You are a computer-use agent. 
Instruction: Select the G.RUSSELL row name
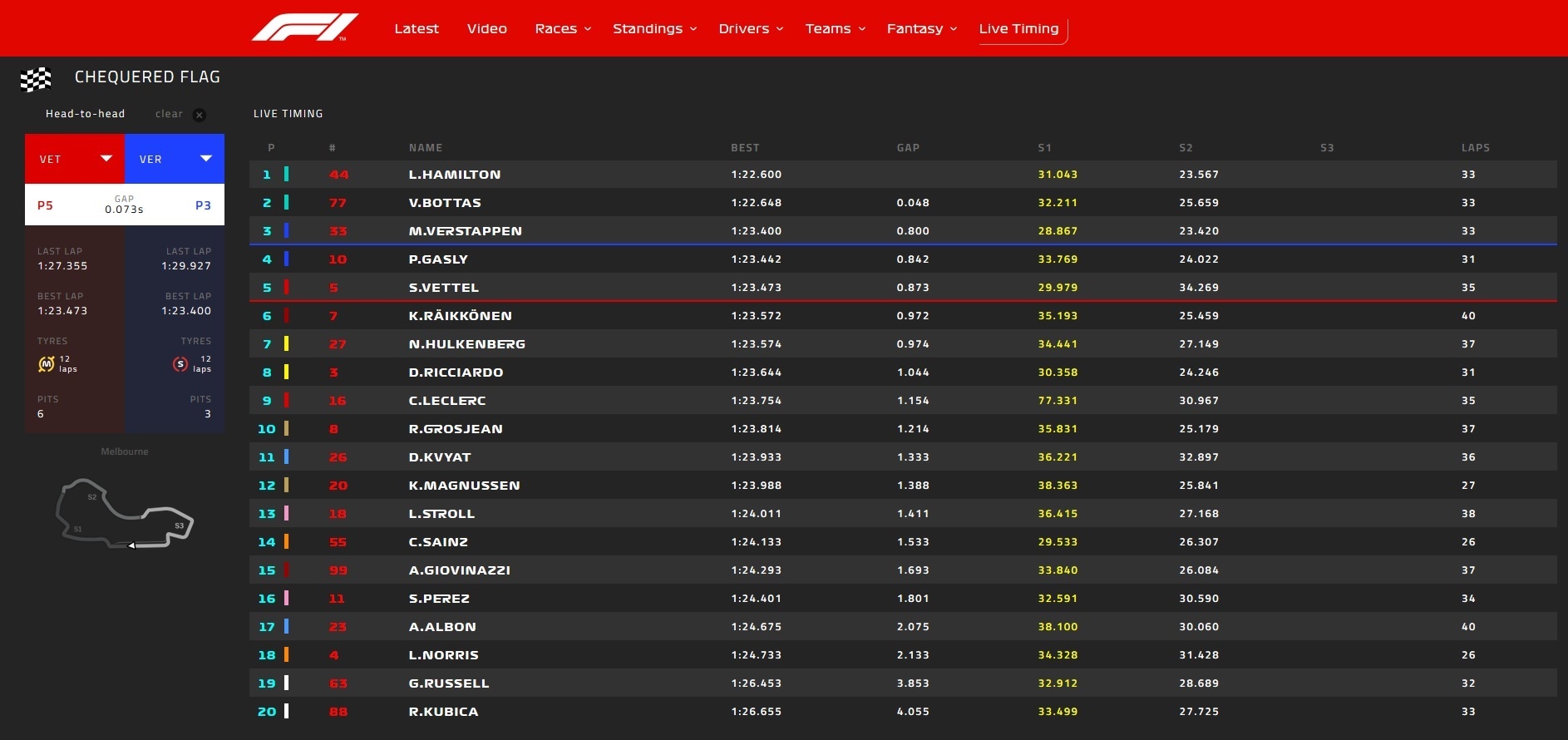click(x=449, y=683)
